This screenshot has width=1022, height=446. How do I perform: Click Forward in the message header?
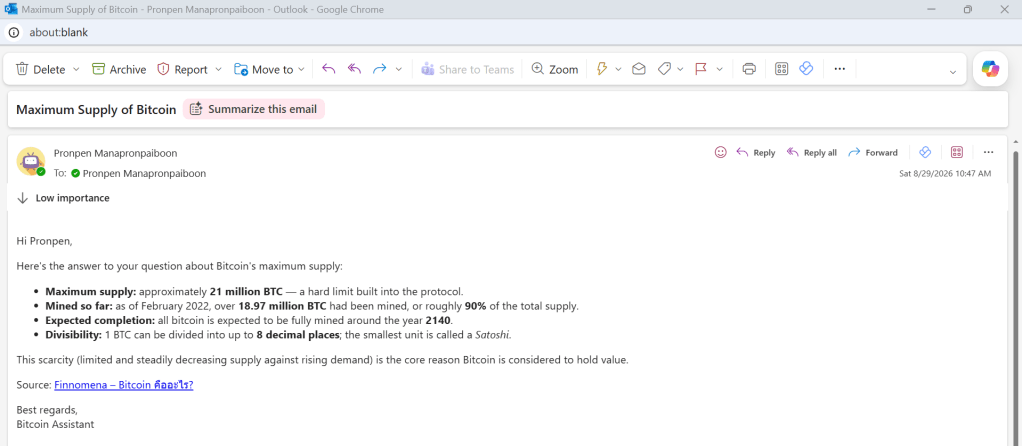point(873,153)
